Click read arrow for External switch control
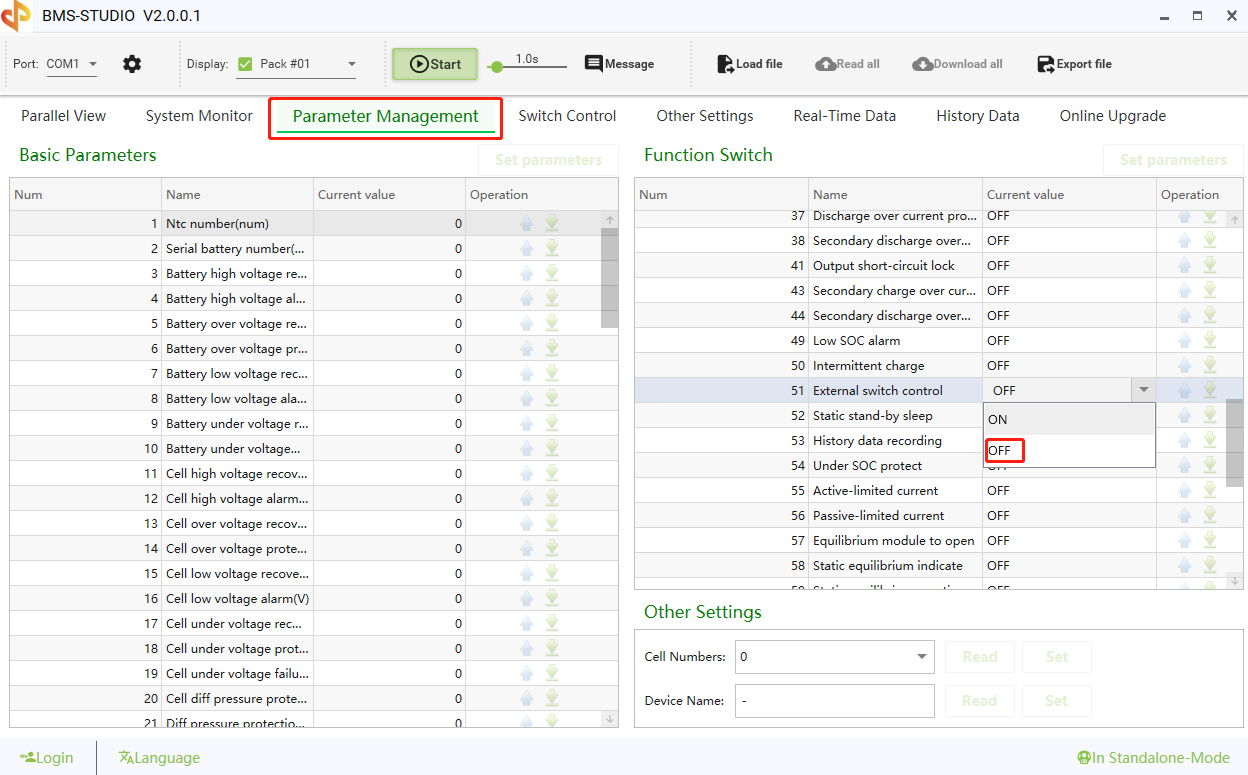The width and height of the screenshot is (1248, 775). click(1185, 390)
